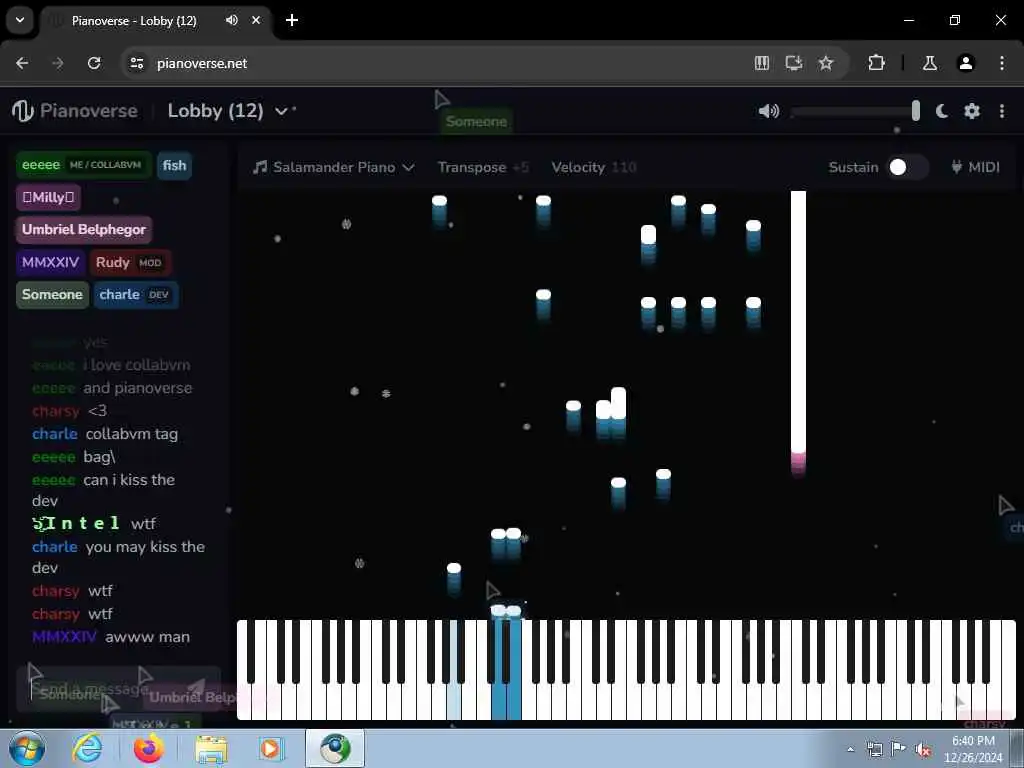Open the browser profile avatar
The height and width of the screenshot is (768, 1024).
click(x=965, y=63)
